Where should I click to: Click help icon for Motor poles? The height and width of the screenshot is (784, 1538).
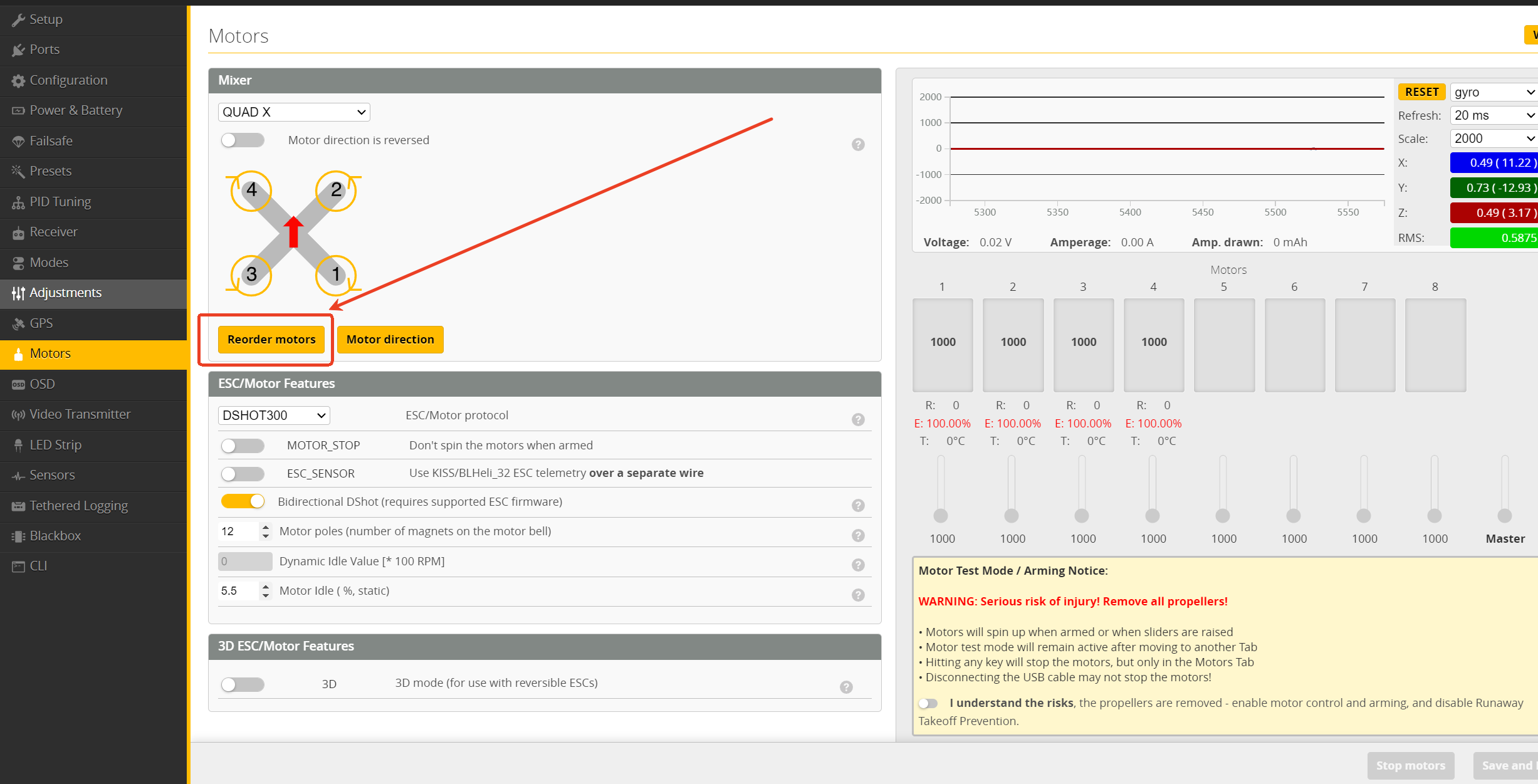tap(858, 535)
